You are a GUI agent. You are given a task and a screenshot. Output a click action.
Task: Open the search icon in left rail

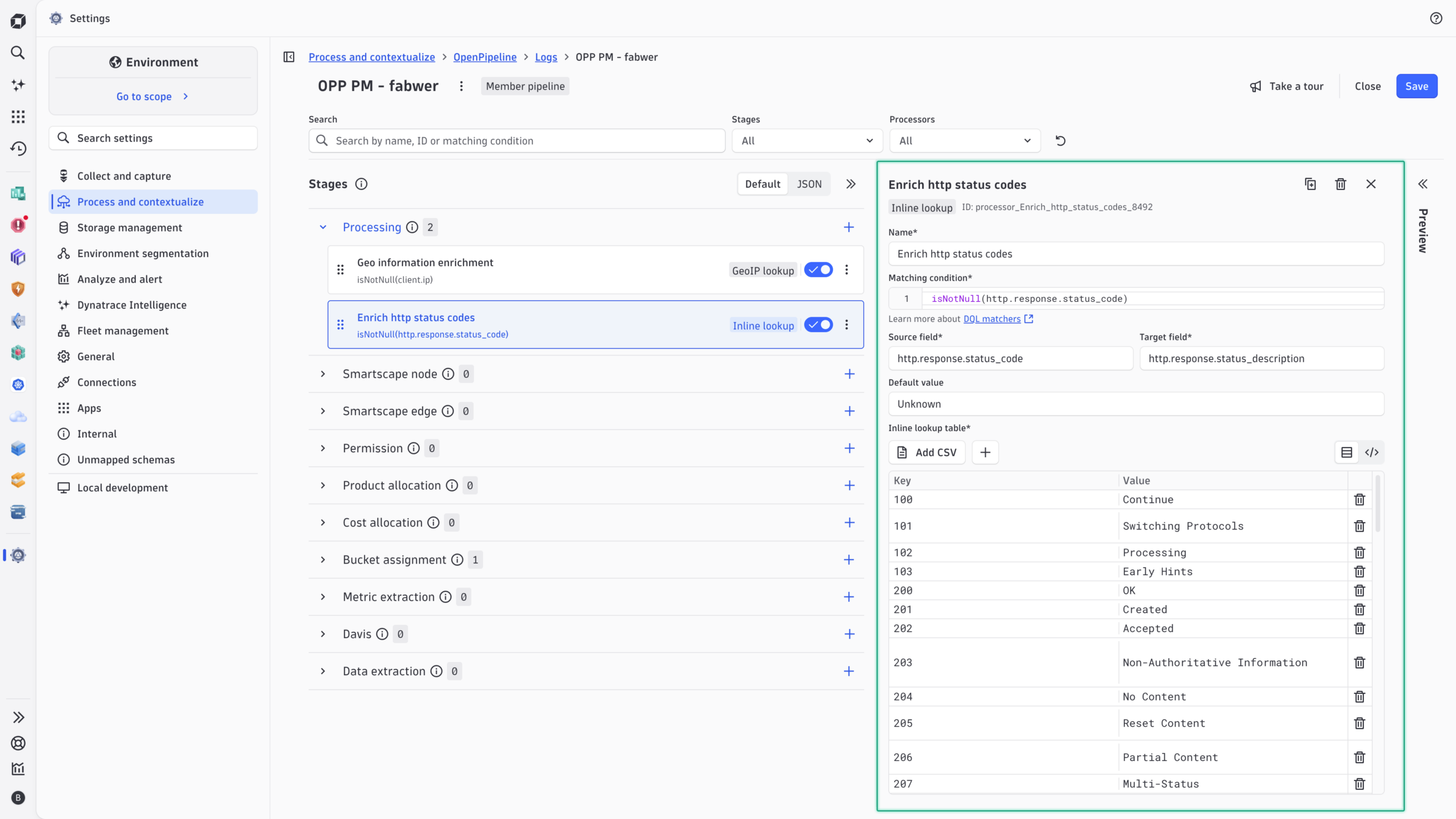click(18, 53)
